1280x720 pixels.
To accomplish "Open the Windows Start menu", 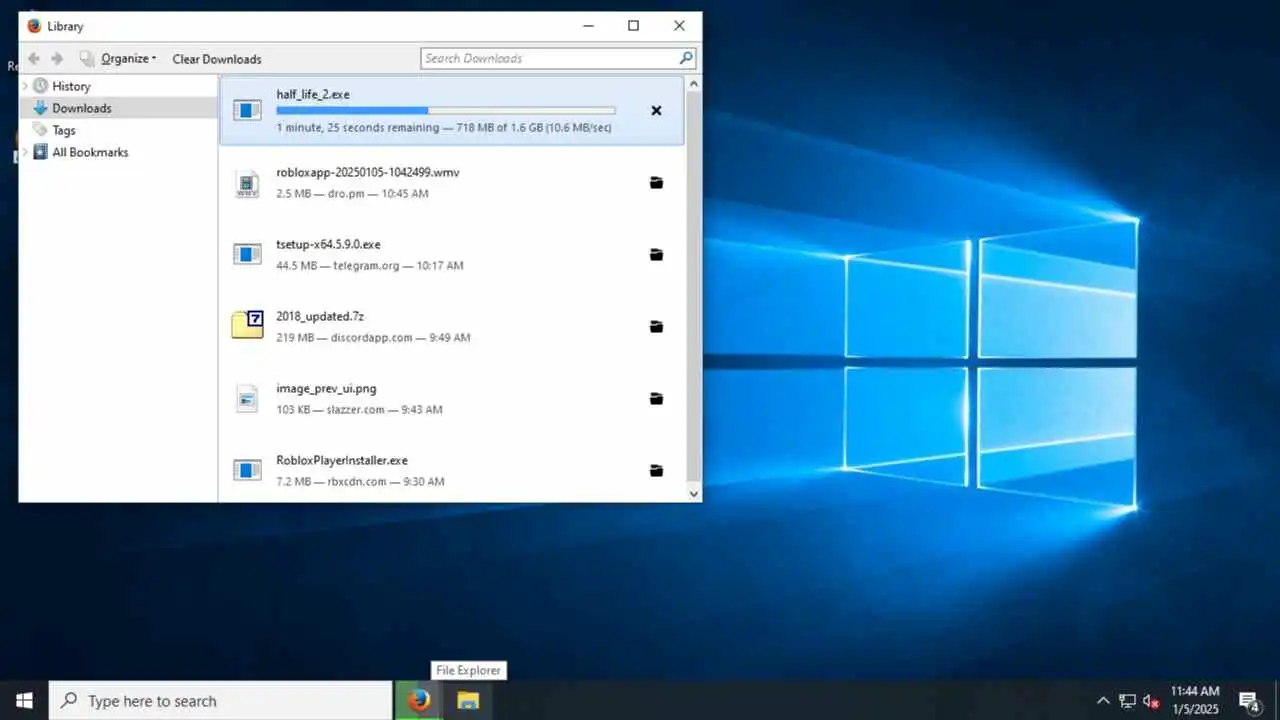I will click(x=24, y=701).
